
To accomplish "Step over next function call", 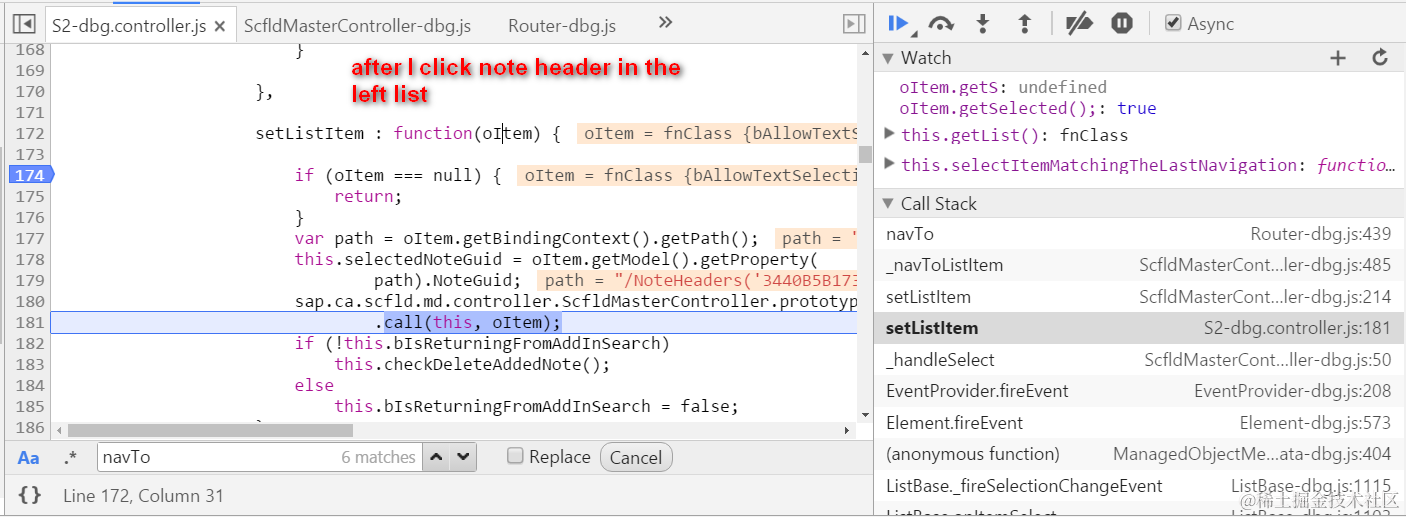I will [x=941, y=24].
